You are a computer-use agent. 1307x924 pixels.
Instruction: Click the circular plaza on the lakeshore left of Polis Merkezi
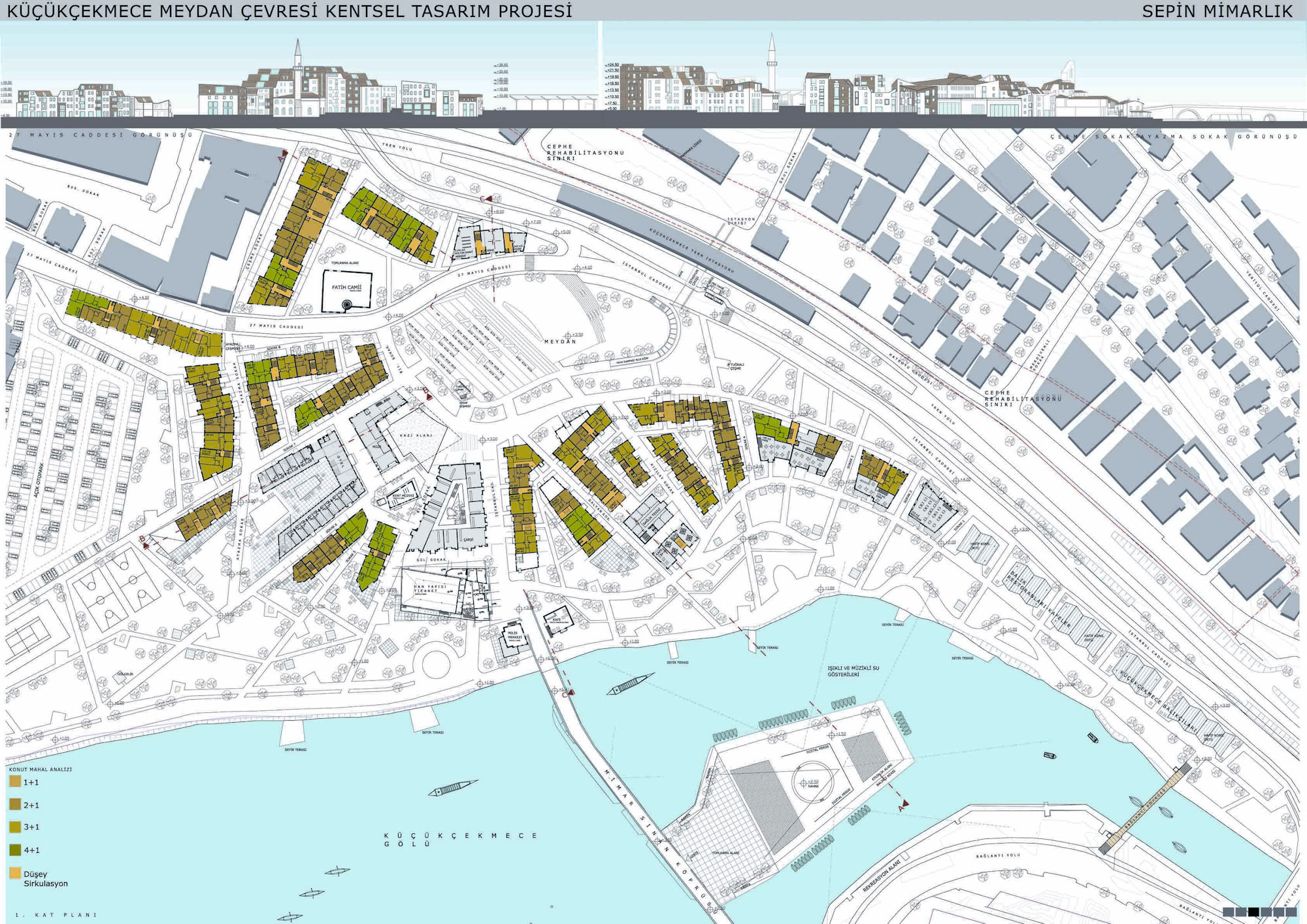[x=436, y=665]
